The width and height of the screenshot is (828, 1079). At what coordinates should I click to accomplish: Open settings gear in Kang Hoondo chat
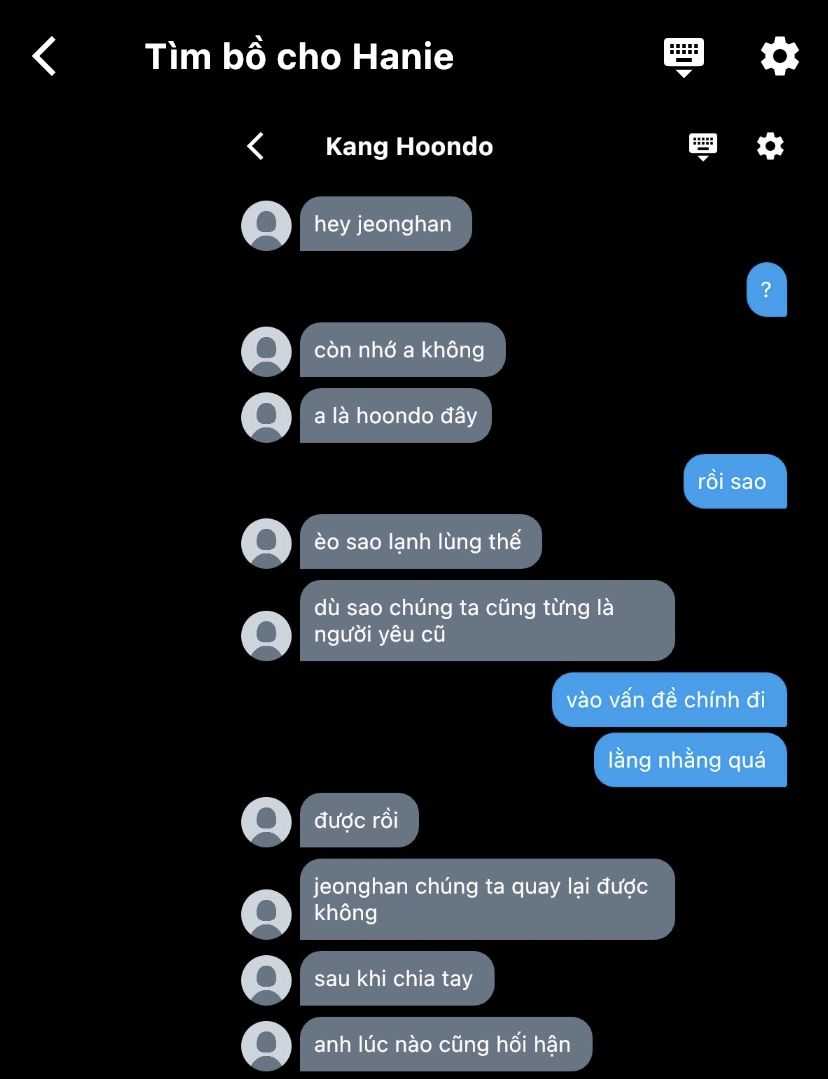pos(770,146)
